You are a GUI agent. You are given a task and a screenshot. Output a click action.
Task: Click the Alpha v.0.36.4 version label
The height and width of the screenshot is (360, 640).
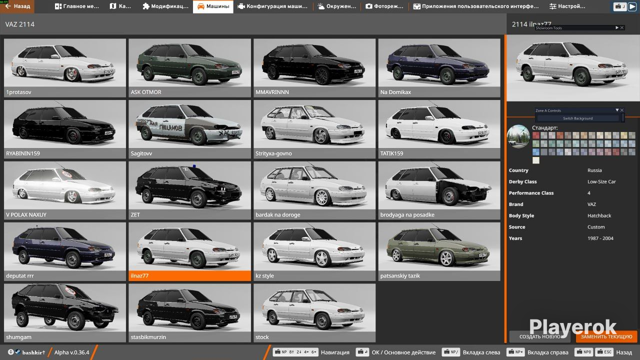pos(71,352)
